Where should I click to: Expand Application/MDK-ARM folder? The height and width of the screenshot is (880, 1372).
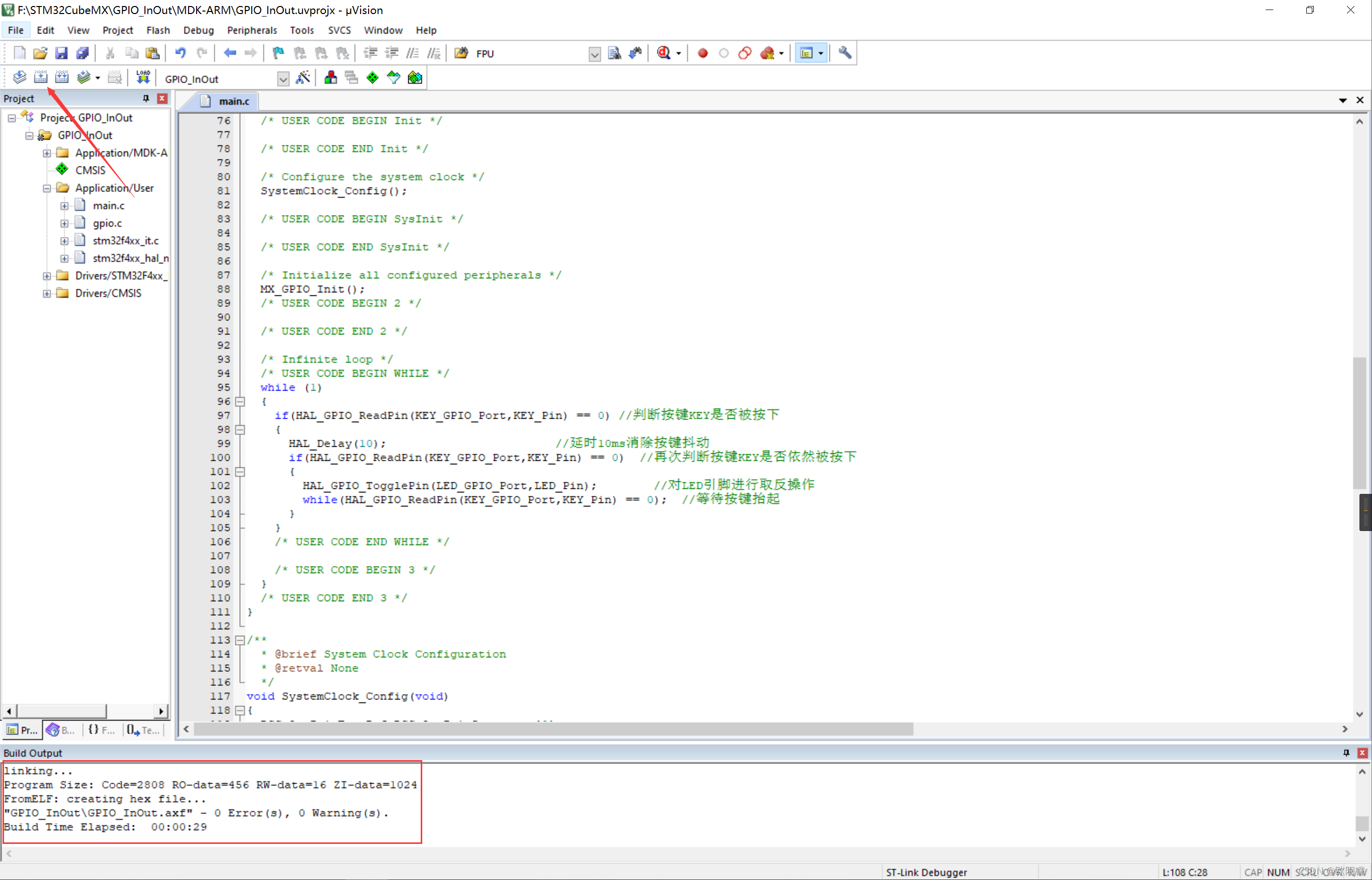pos(47,153)
